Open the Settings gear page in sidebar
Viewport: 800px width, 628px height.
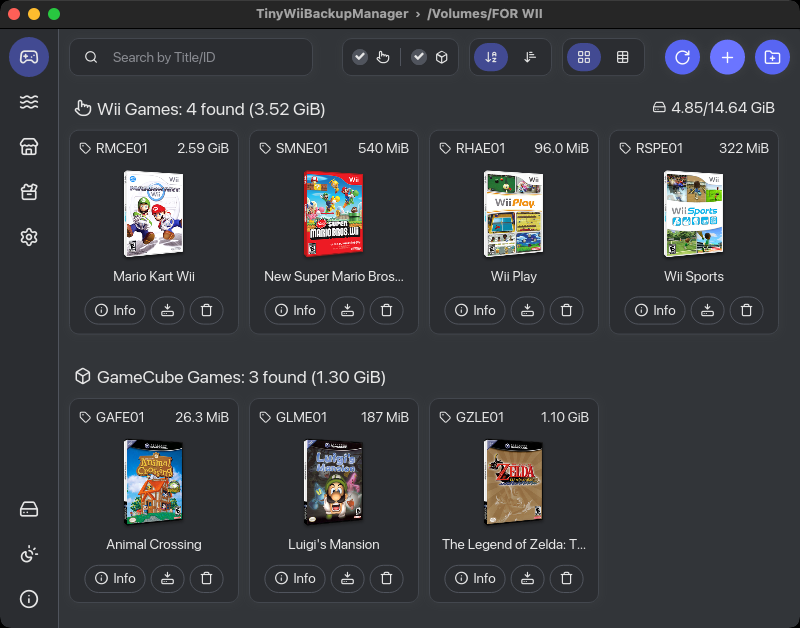point(29,237)
